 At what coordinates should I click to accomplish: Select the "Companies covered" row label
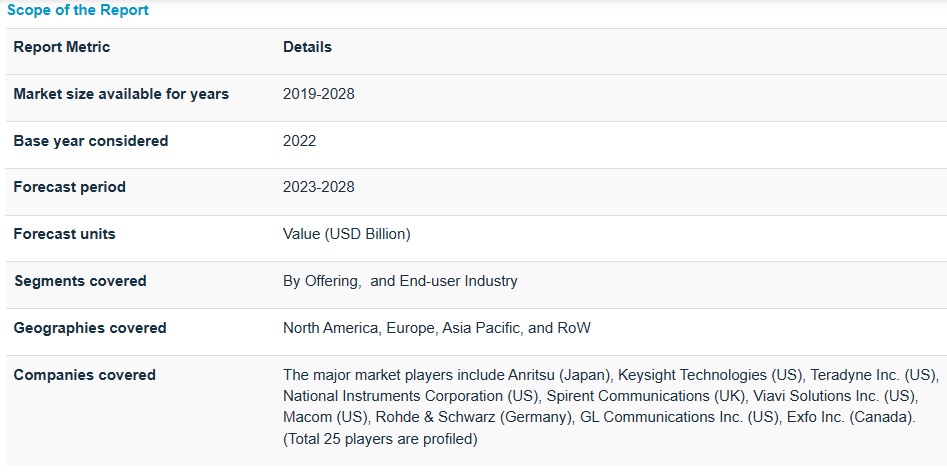click(x=85, y=375)
